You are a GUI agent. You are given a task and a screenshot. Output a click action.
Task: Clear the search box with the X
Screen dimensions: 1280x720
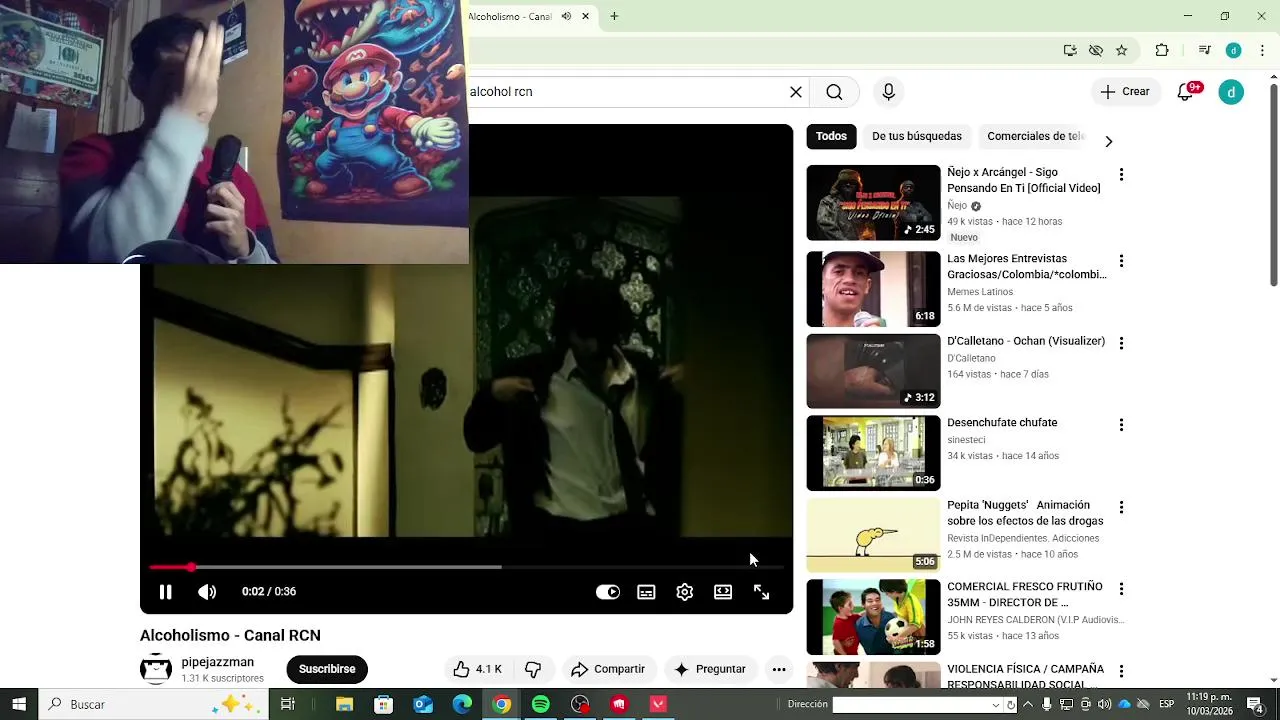point(796,92)
